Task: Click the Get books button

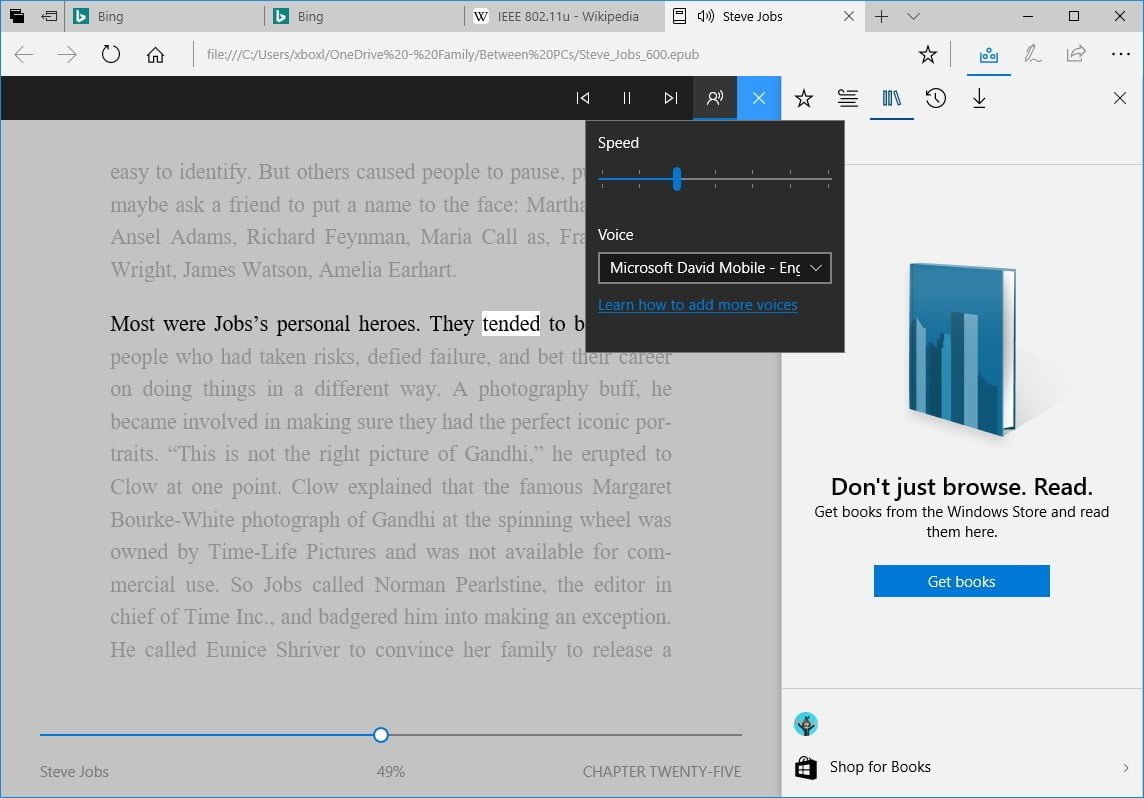Action: tap(961, 581)
